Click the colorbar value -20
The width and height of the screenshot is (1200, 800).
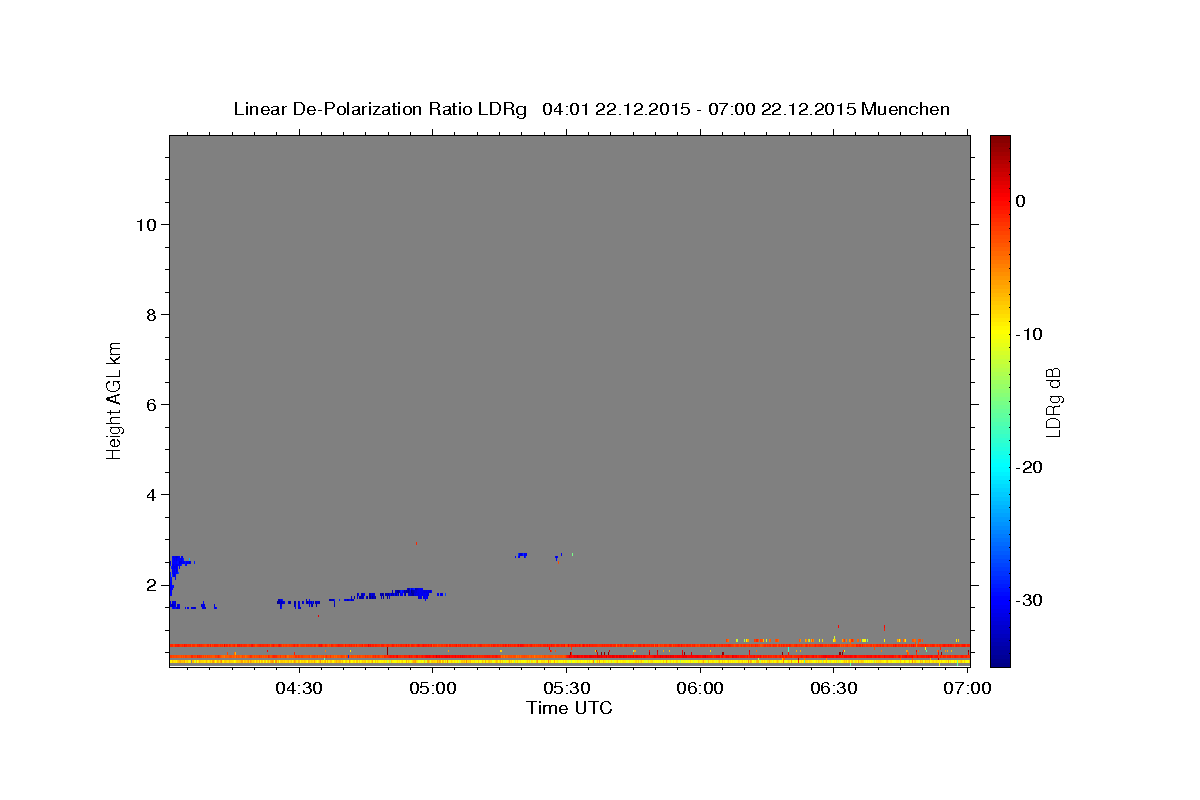pos(1029,467)
